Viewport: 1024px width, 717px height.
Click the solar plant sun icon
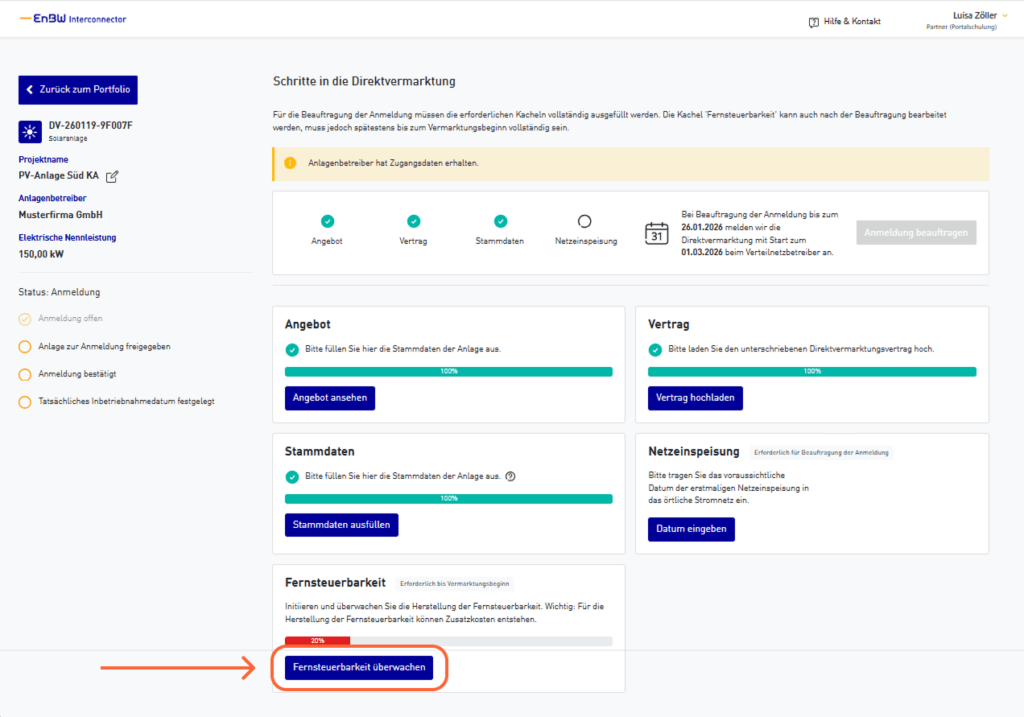29,131
